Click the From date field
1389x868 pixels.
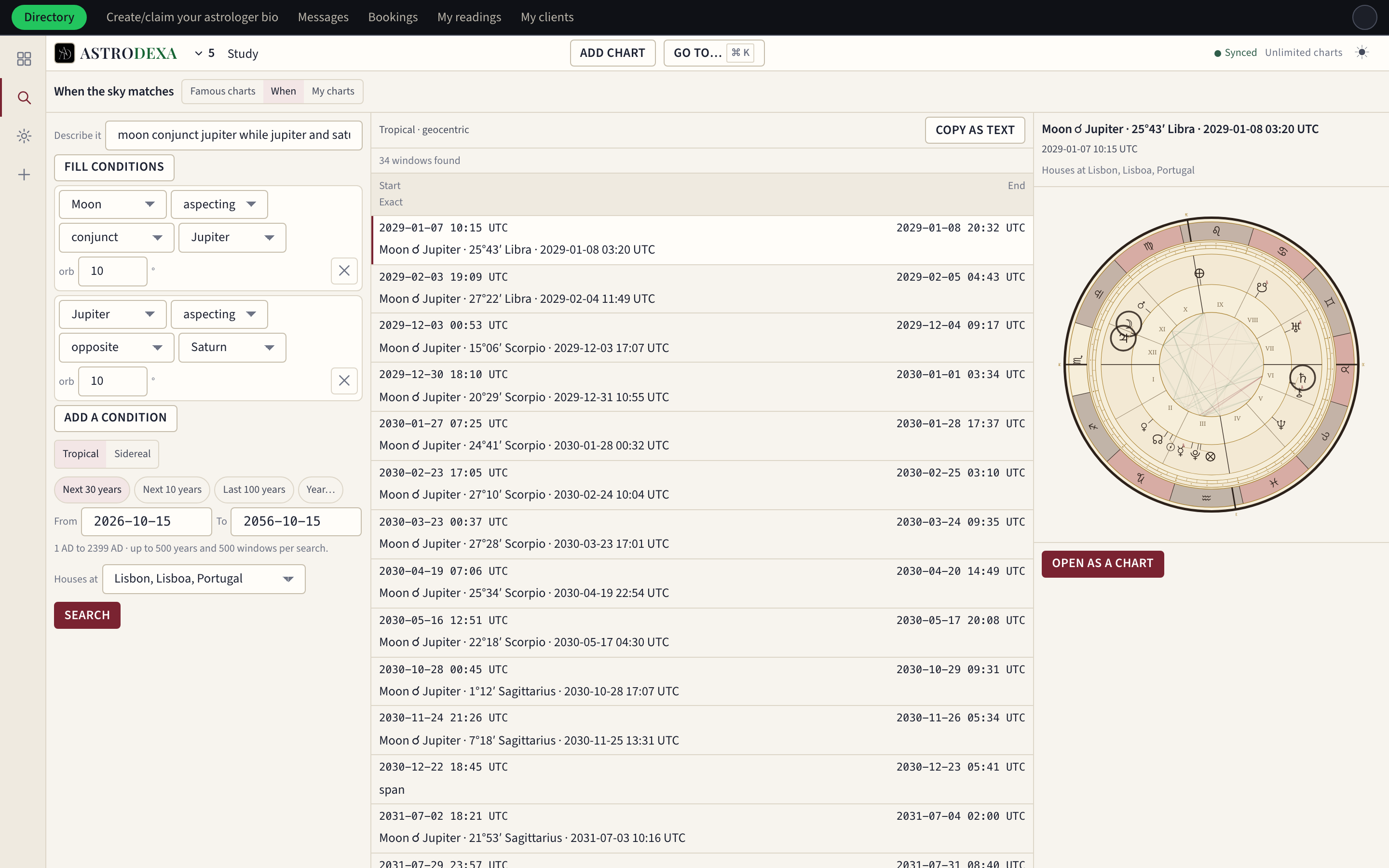146,521
